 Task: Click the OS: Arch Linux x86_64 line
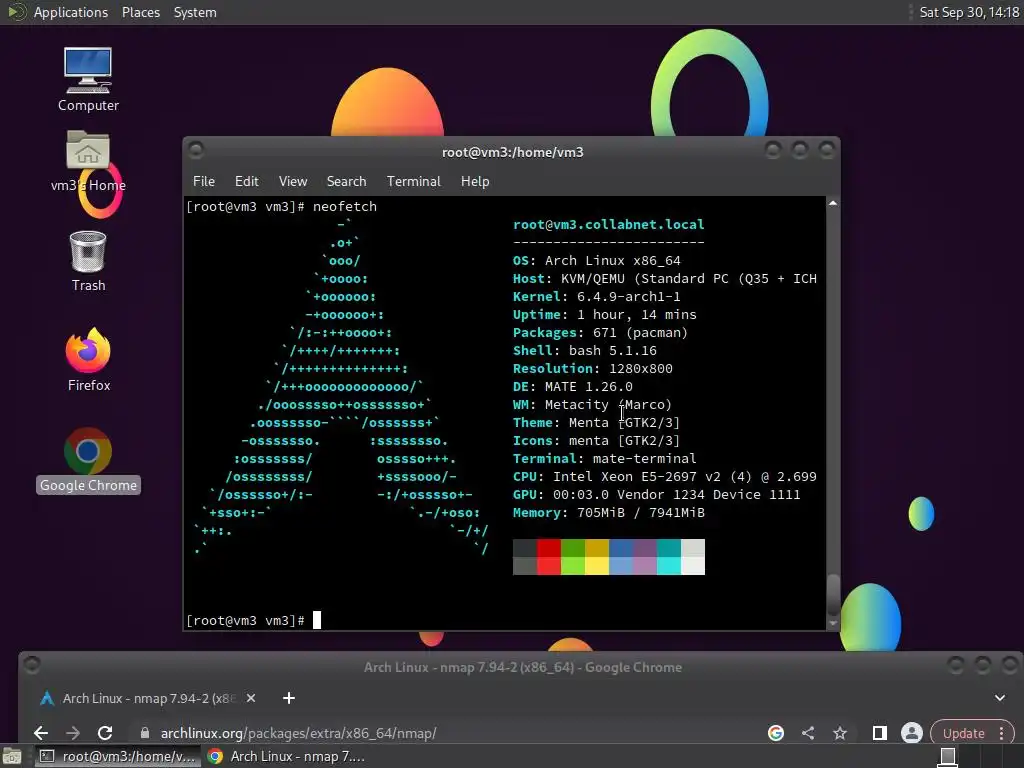click(596, 261)
